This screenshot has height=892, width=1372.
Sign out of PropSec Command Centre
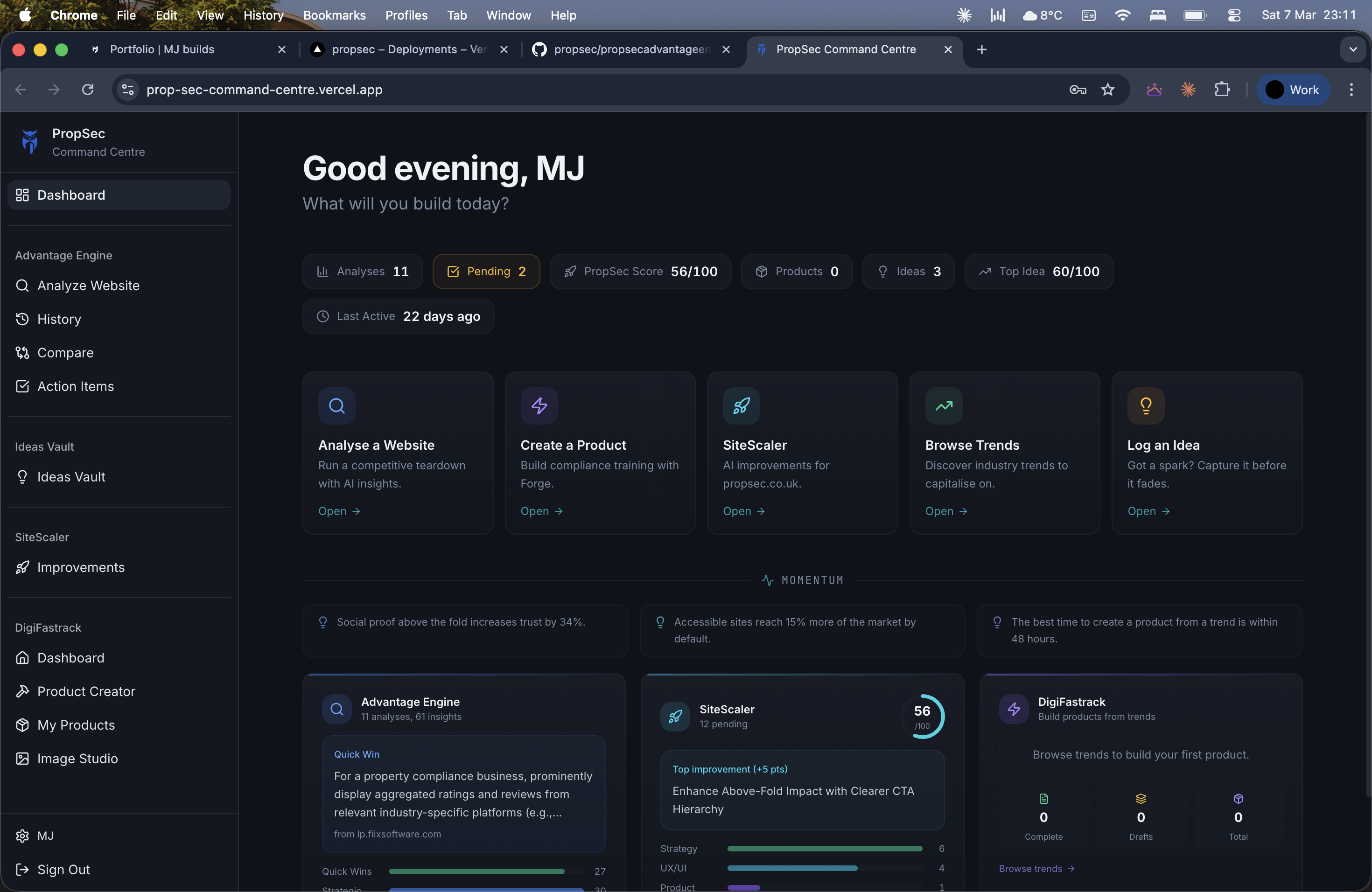119,870
